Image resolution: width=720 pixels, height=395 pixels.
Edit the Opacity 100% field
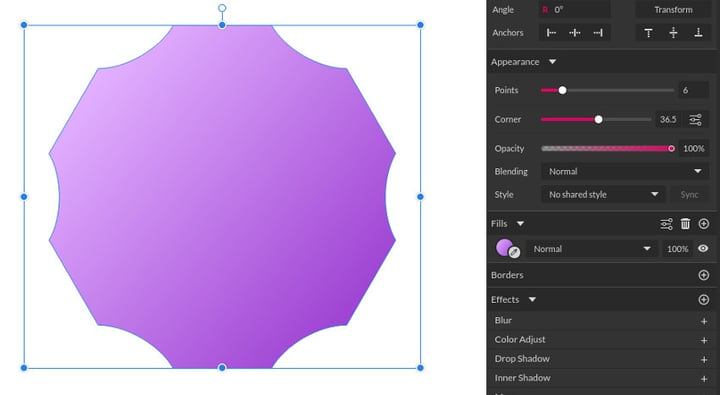693,148
